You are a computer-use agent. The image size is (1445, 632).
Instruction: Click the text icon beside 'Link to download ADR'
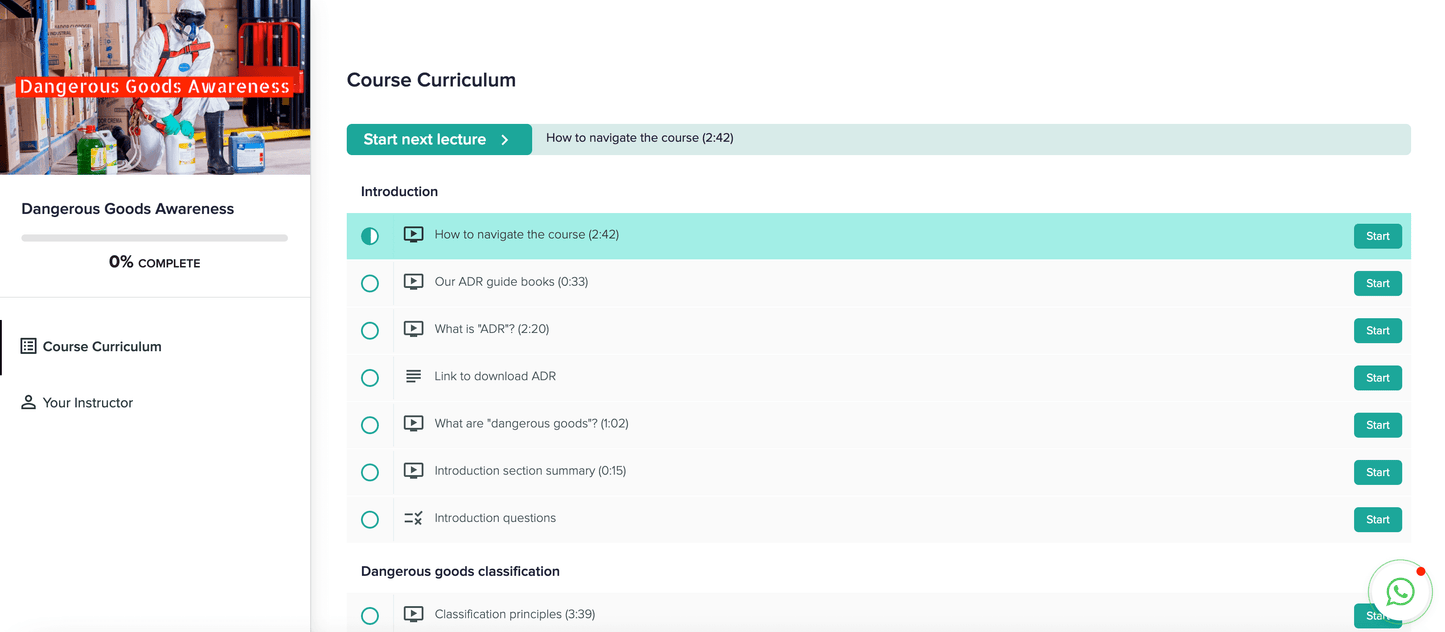point(413,377)
